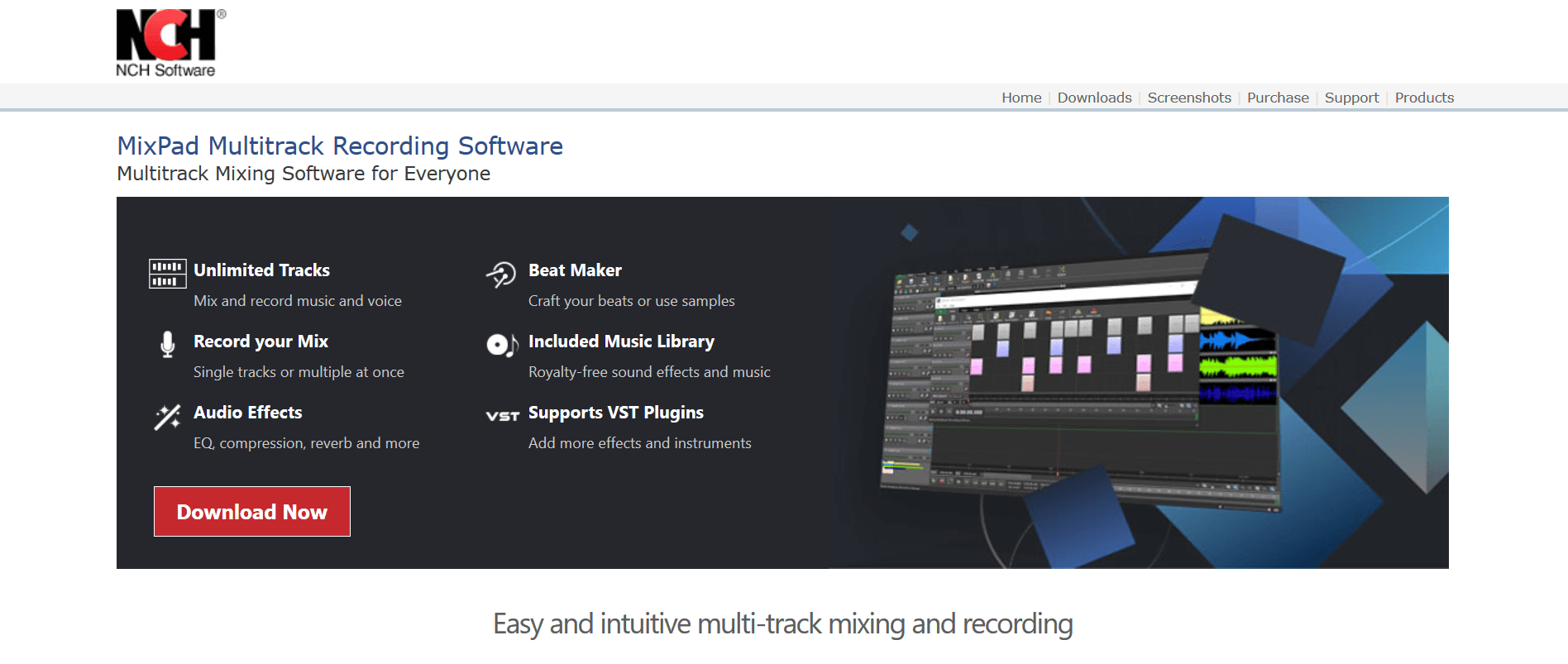Open the Downloads menu link
The height and width of the screenshot is (664, 1568).
tap(1094, 98)
